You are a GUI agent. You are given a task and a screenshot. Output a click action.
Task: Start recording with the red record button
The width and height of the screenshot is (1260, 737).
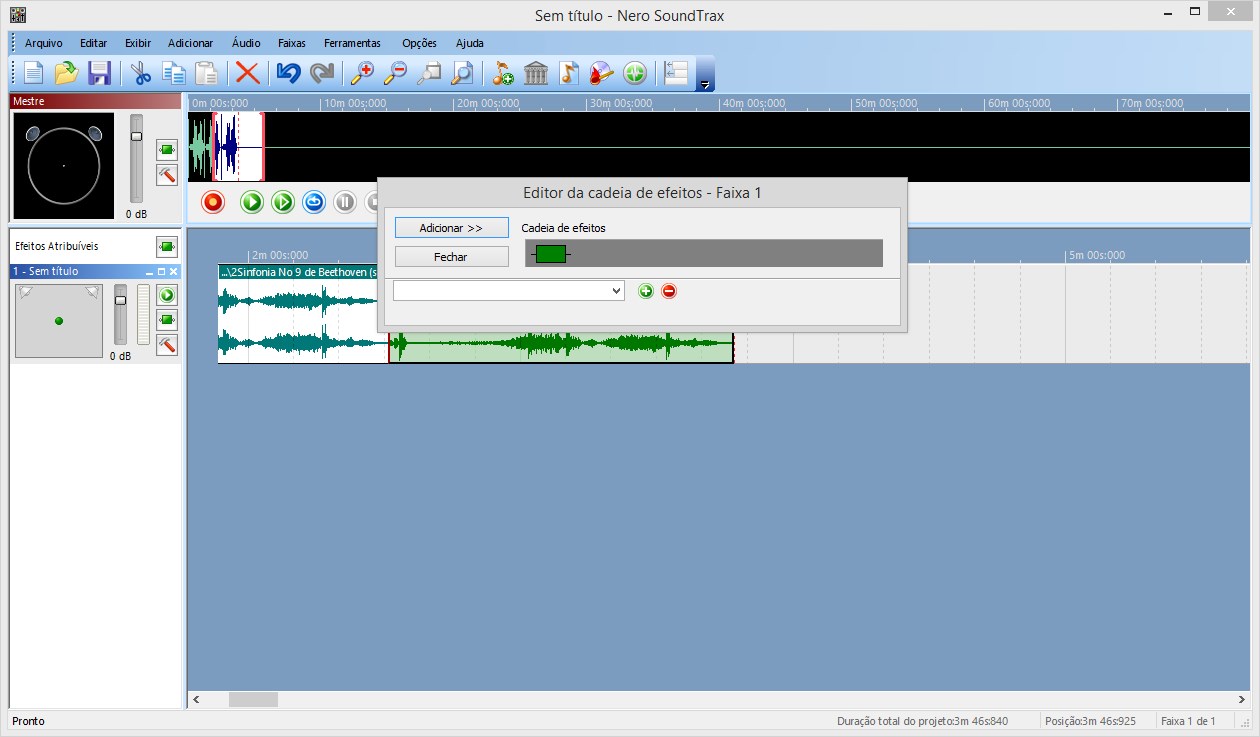click(x=213, y=202)
